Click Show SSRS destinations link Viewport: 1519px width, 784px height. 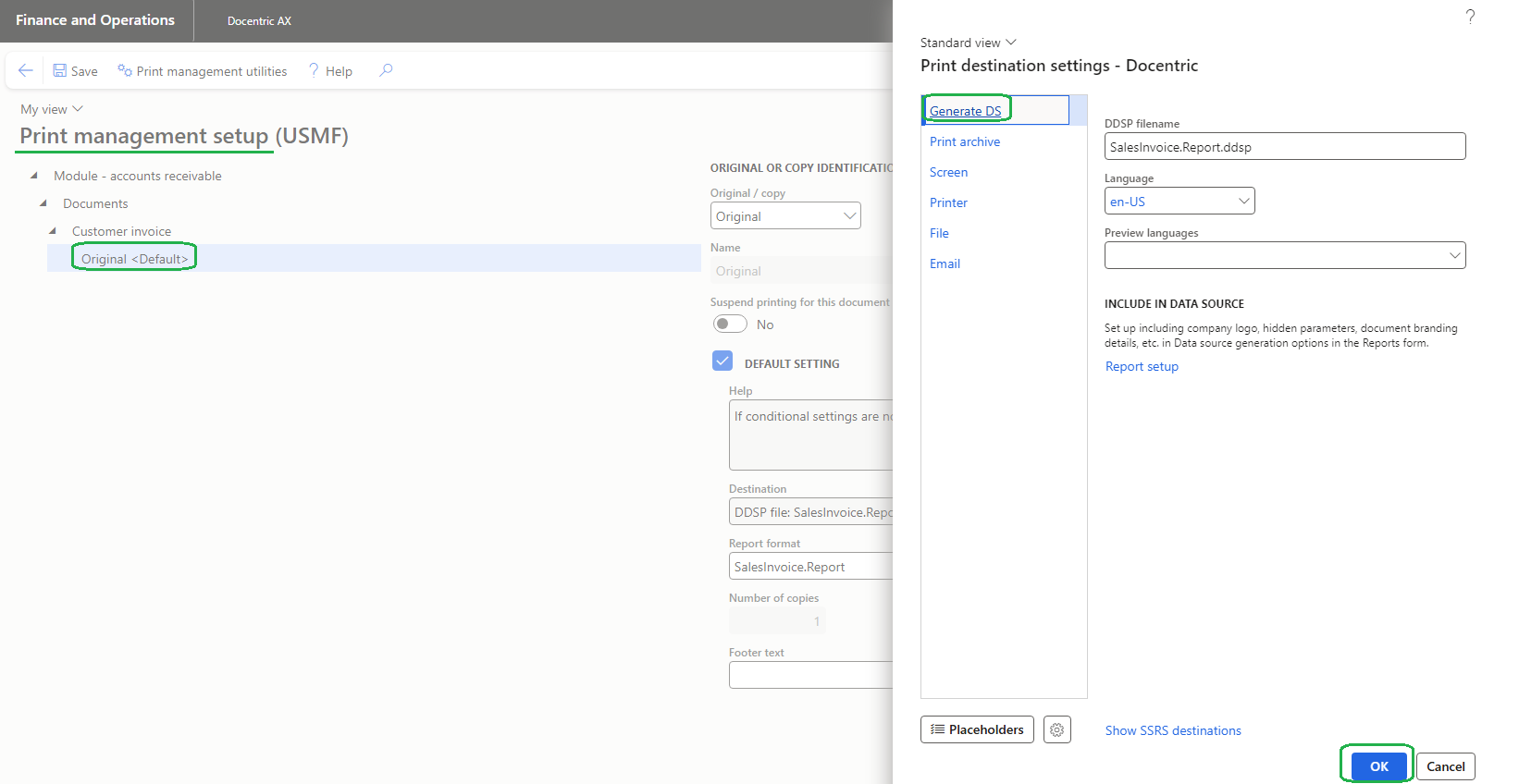(x=1173, y=730)
